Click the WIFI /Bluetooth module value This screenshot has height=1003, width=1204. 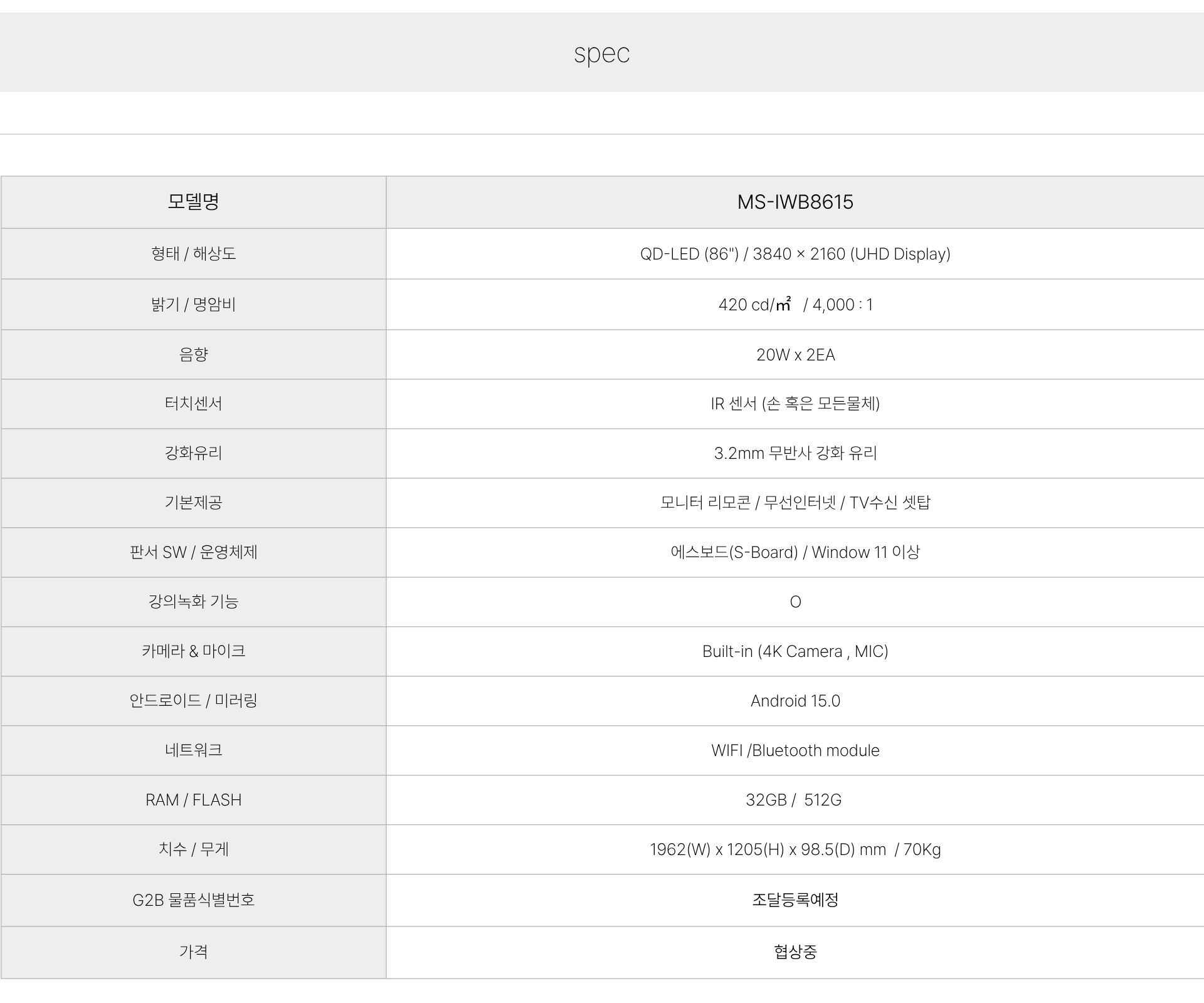pyautogui.click(x=795, y=750)
